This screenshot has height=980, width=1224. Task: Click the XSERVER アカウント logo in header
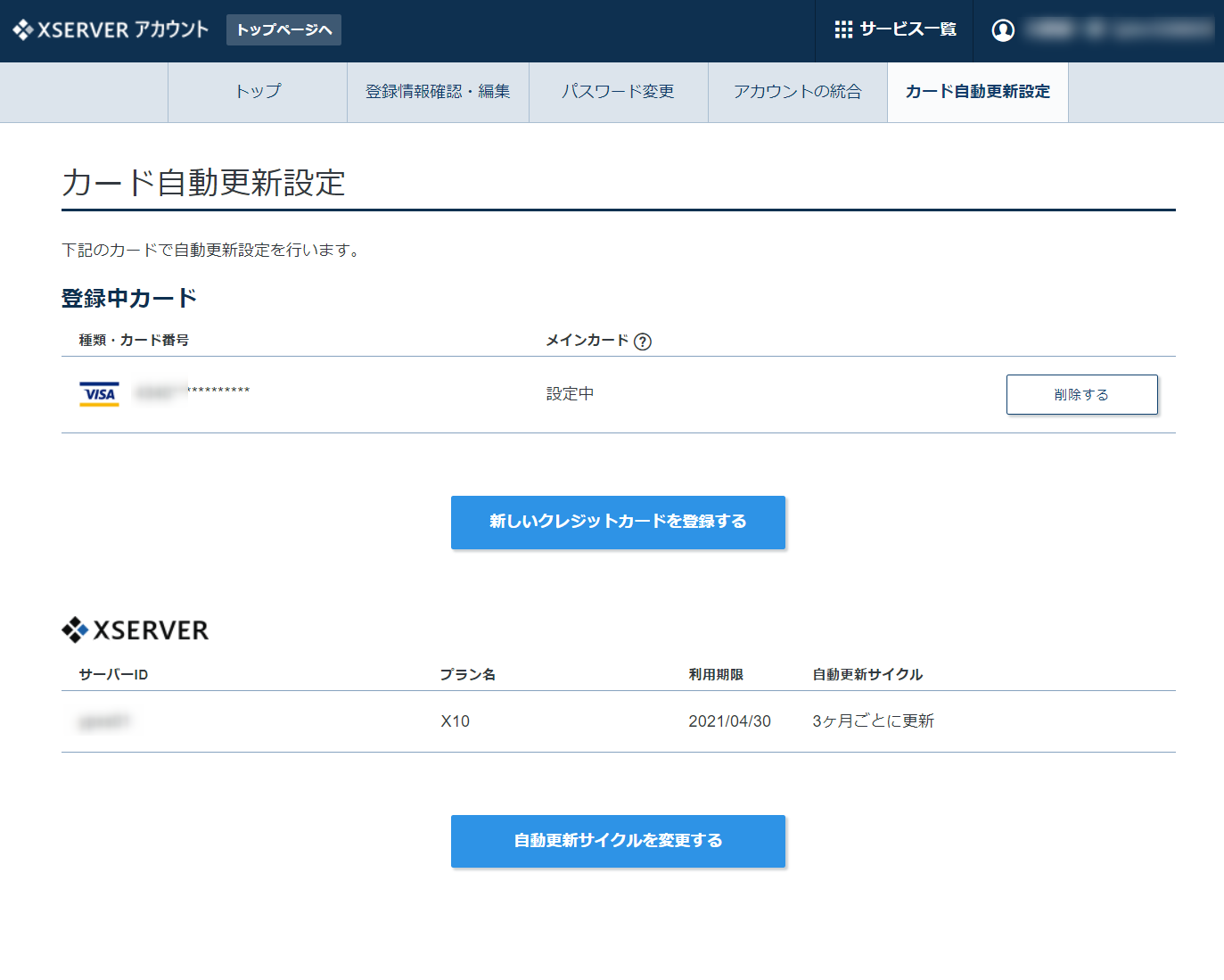coord(110,30)
